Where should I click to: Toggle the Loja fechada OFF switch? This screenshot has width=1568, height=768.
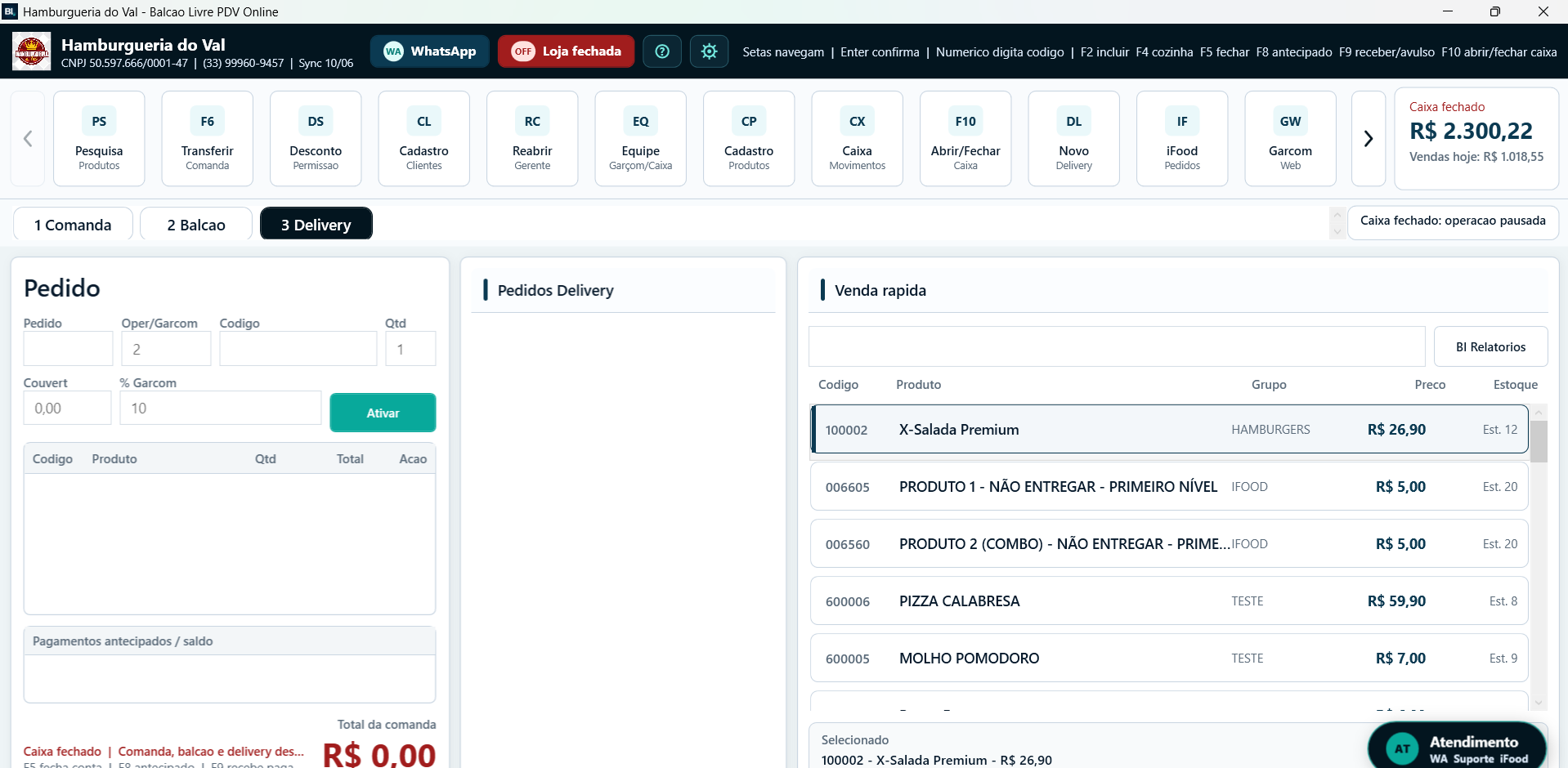click(x=566, y=51)
